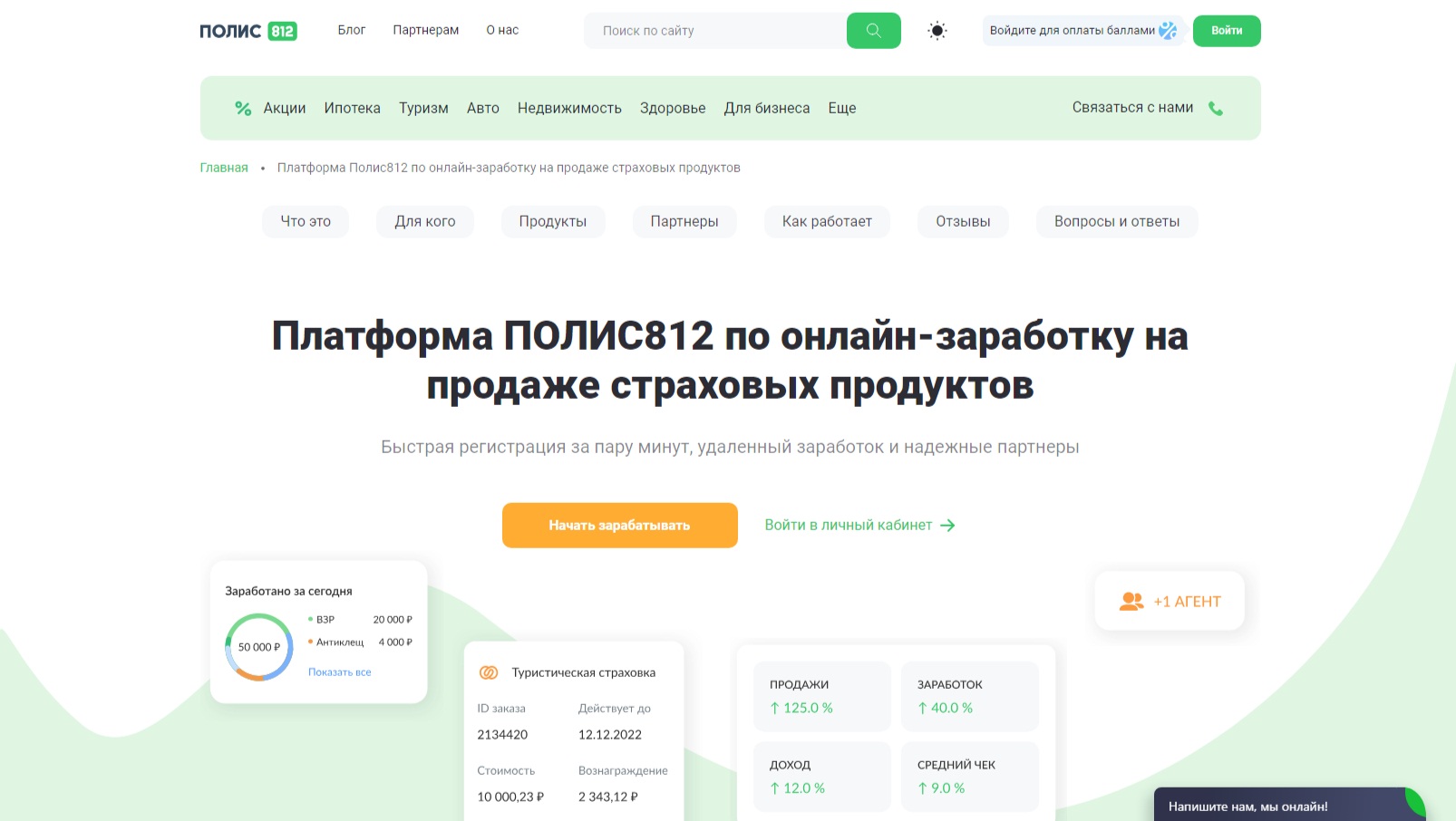Viewport: 1456px width, 821px height.
Task: Open the Акции category
Action: pos(285,108)
